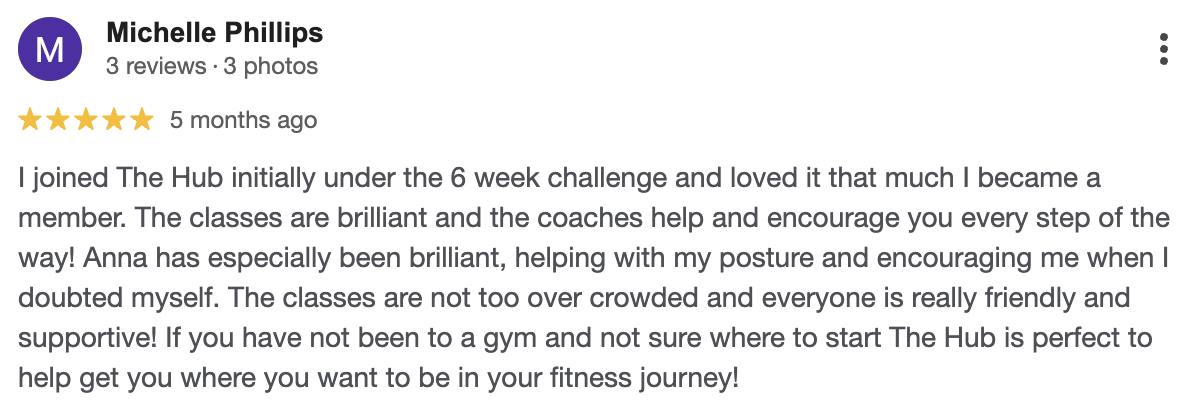
Task: Click the "3 photos" count text
Action: pos(269,67)
